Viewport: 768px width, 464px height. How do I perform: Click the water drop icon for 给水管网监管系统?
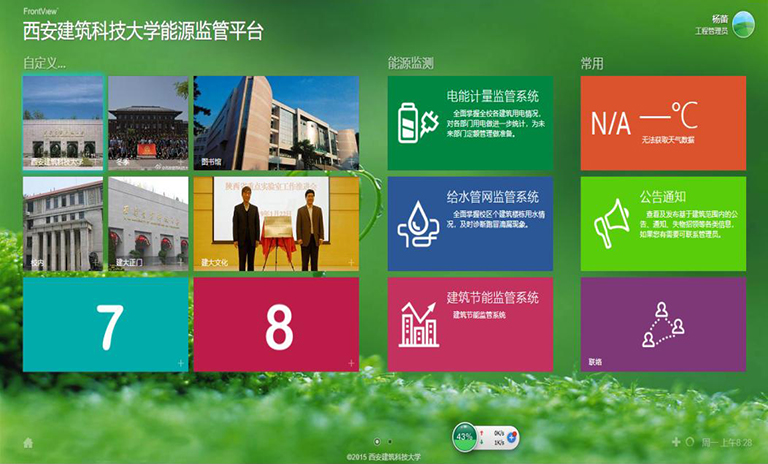(418, 224)
